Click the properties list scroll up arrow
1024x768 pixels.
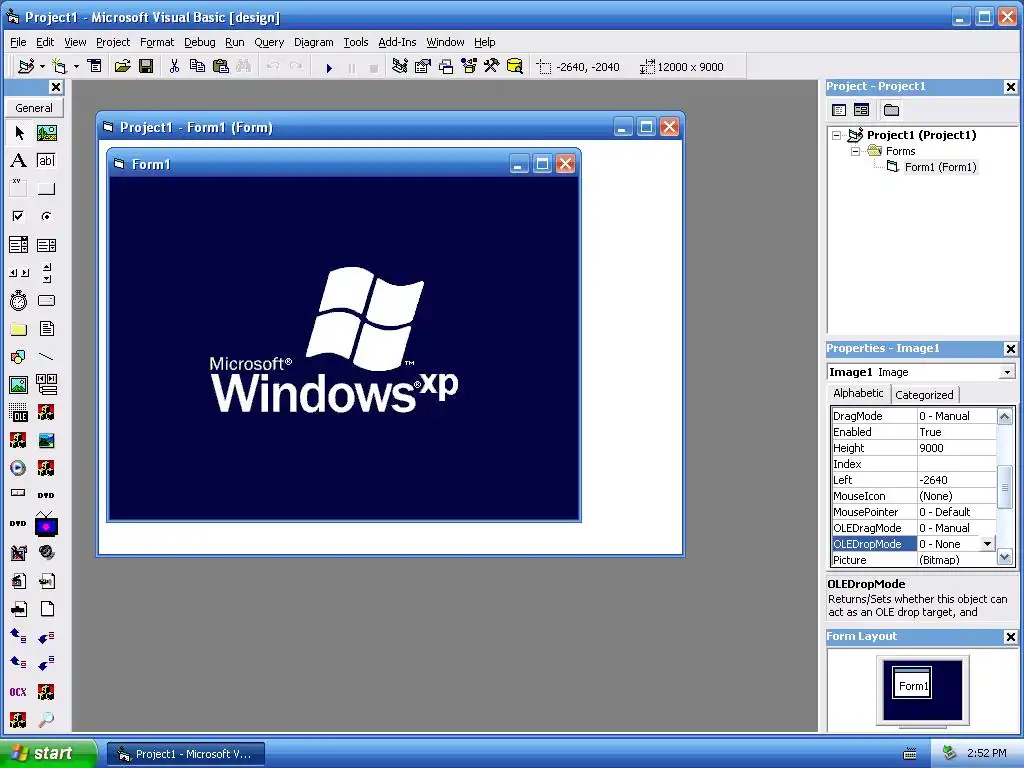[1005, 416]
